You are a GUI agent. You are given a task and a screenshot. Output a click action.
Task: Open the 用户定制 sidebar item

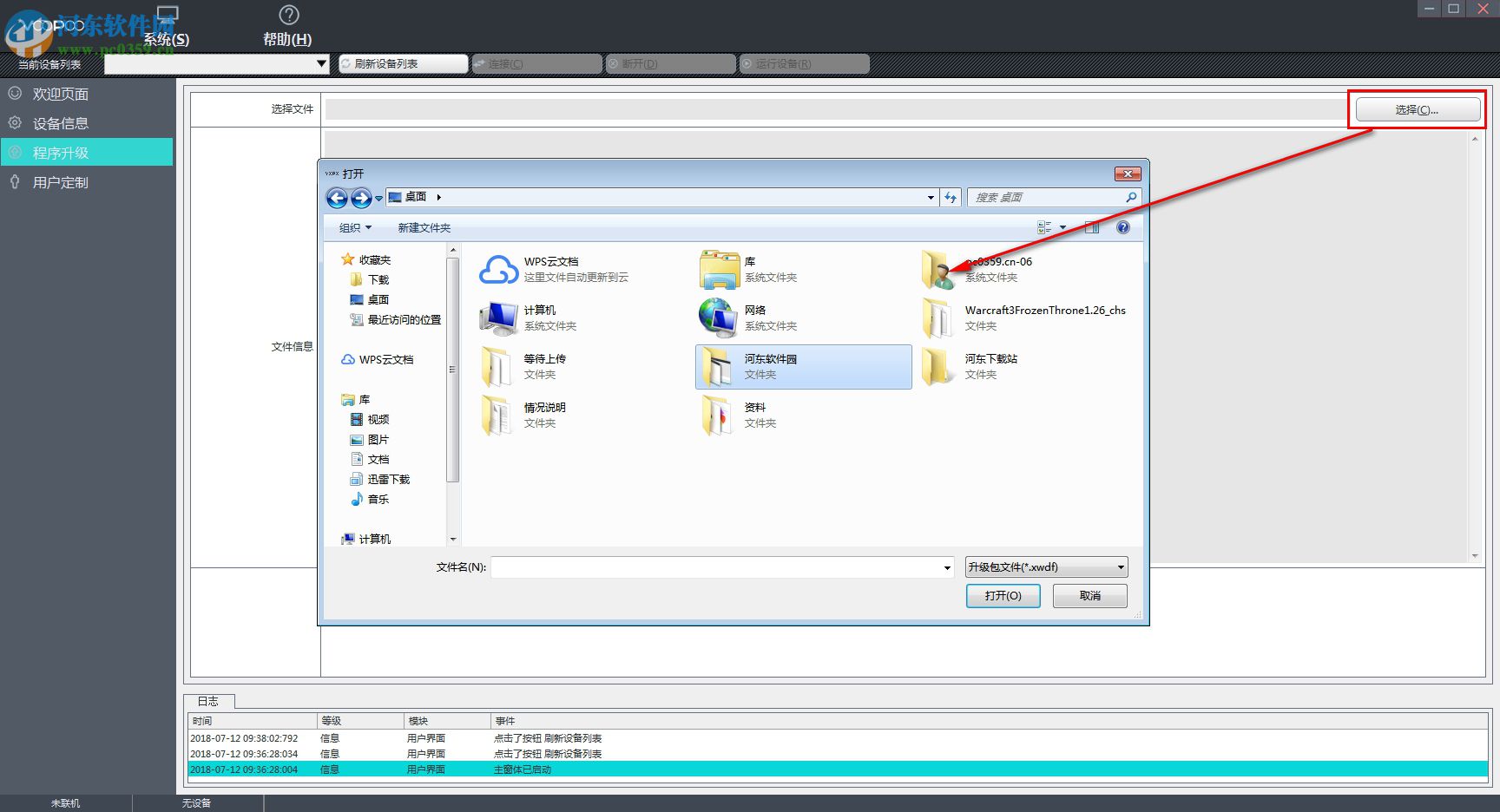click(87, 182)
